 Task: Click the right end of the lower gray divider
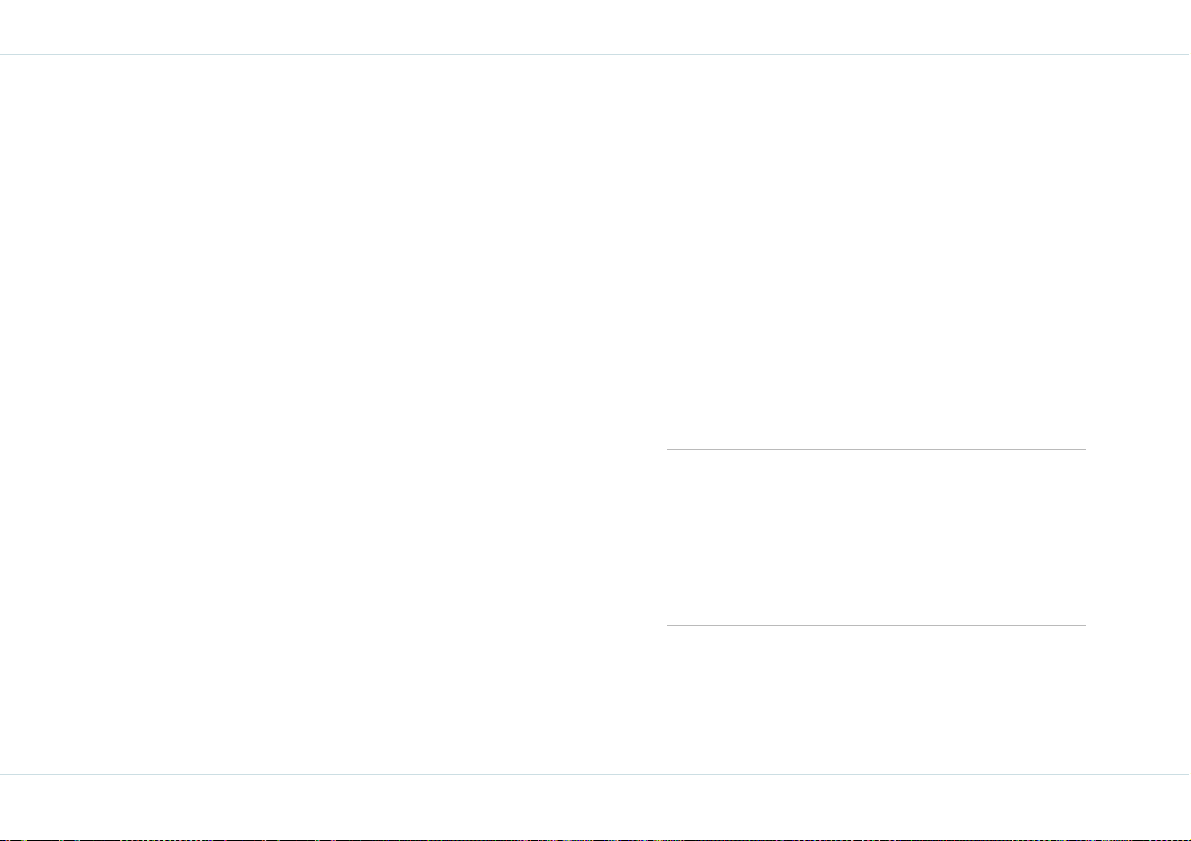pos(1084,625)
